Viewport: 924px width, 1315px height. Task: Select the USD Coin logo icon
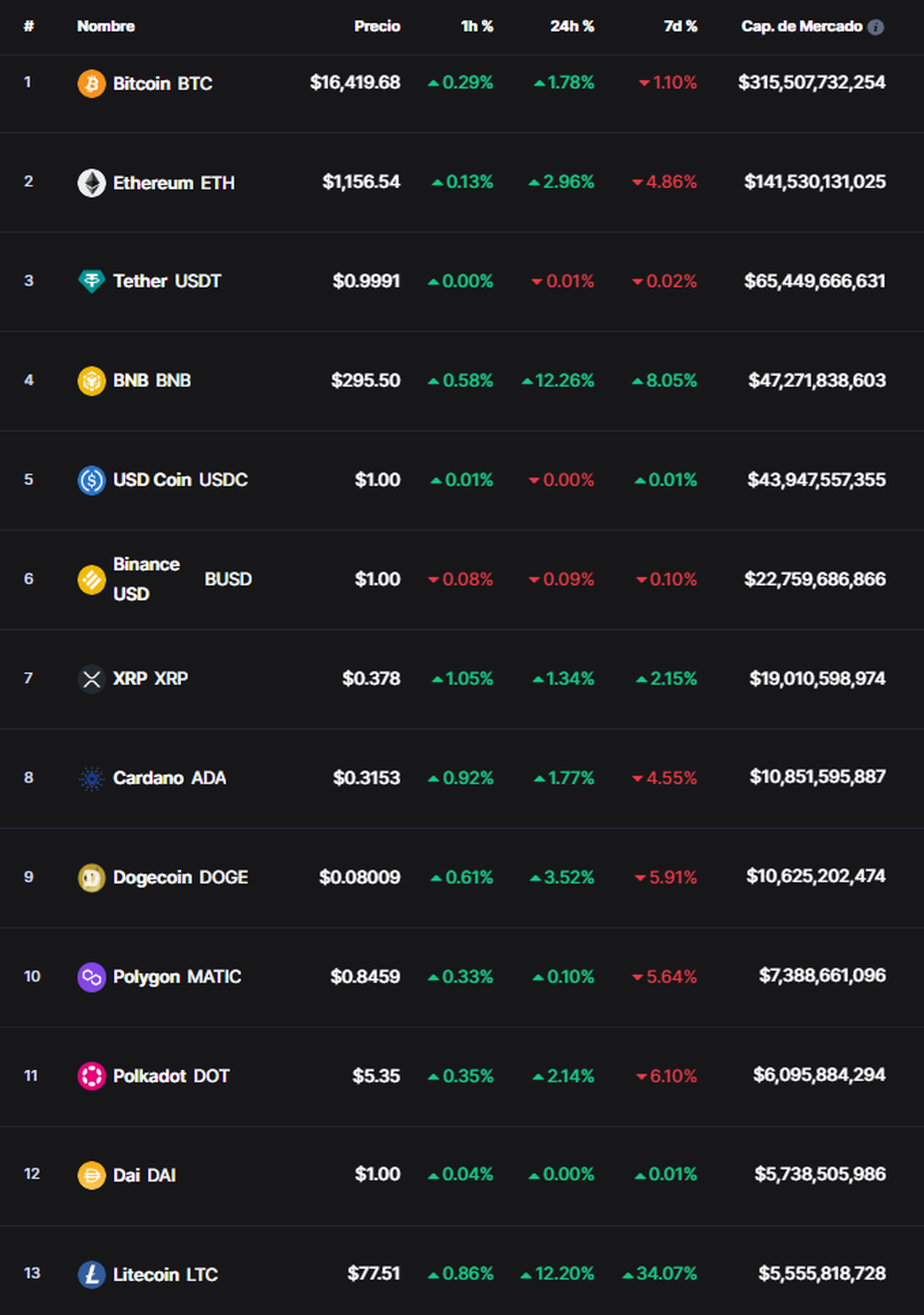coord(91,479)
